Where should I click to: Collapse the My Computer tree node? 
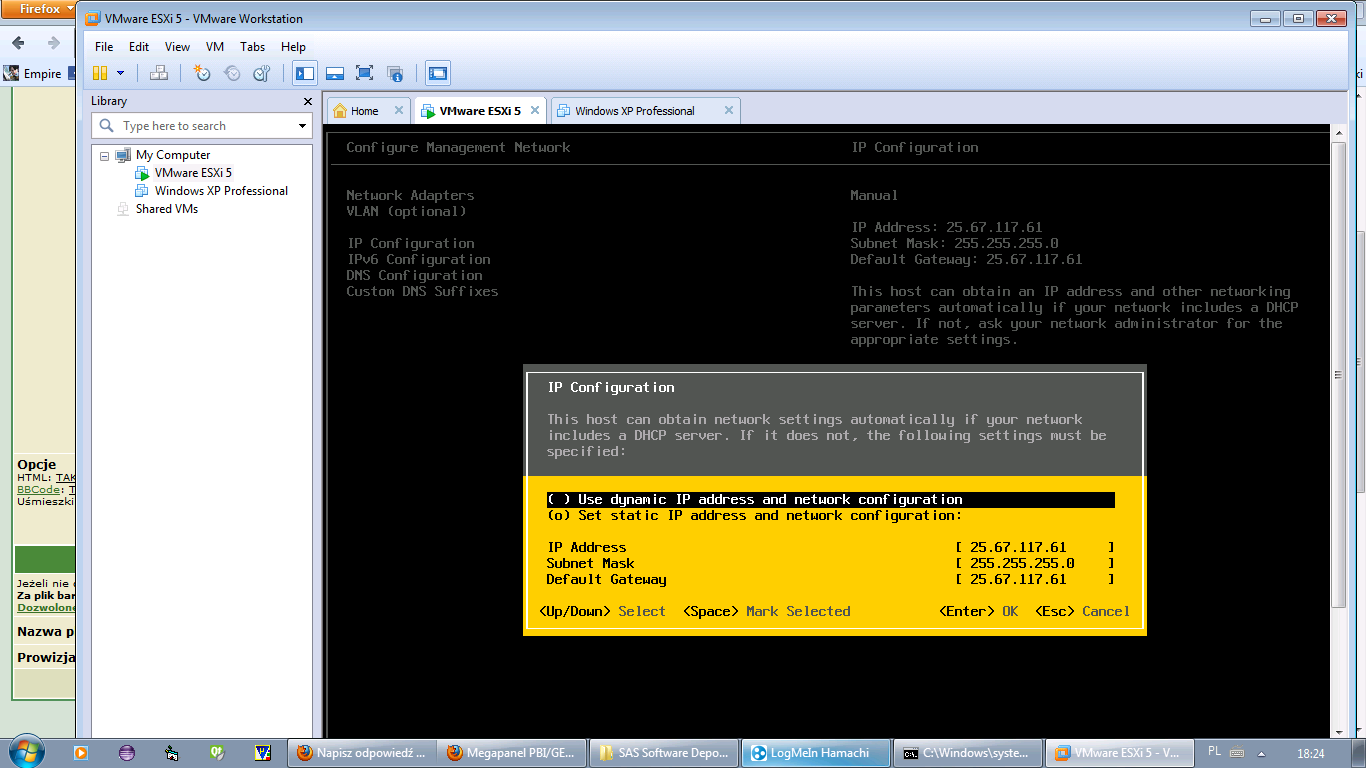click(x=104, y=156)
